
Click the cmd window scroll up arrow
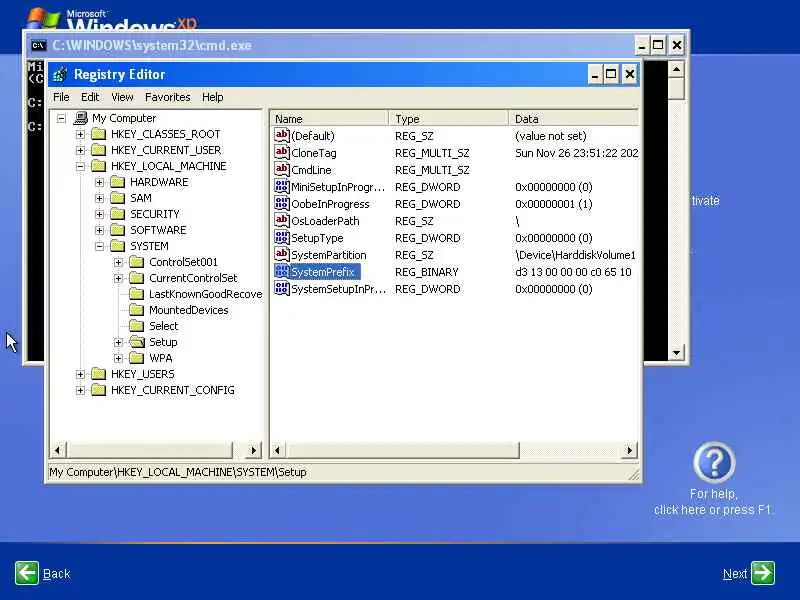(676, 69)
